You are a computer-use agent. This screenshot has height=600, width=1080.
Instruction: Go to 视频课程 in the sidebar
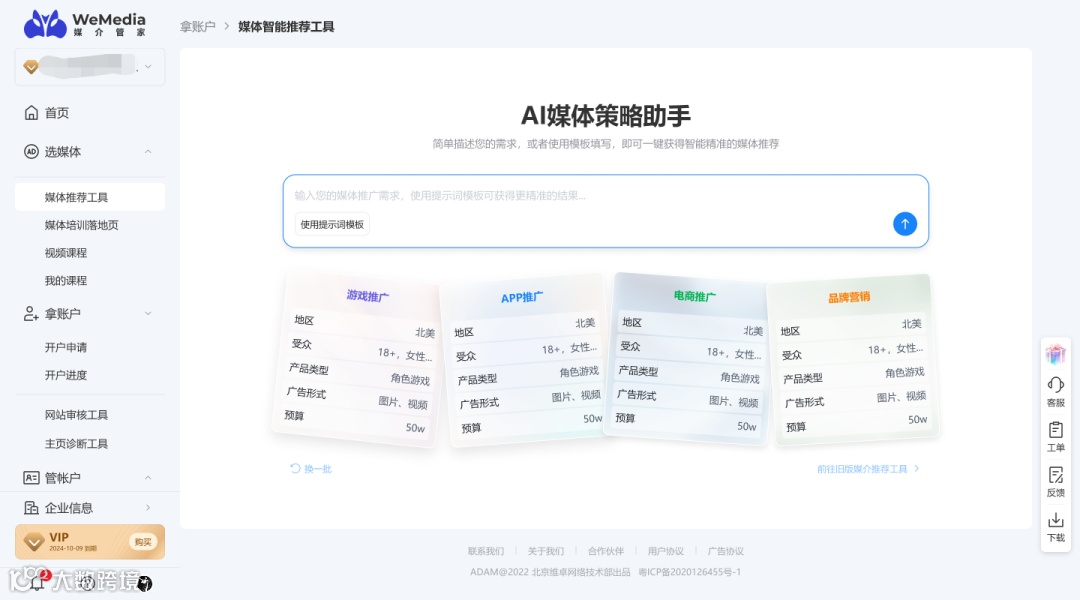65,253
